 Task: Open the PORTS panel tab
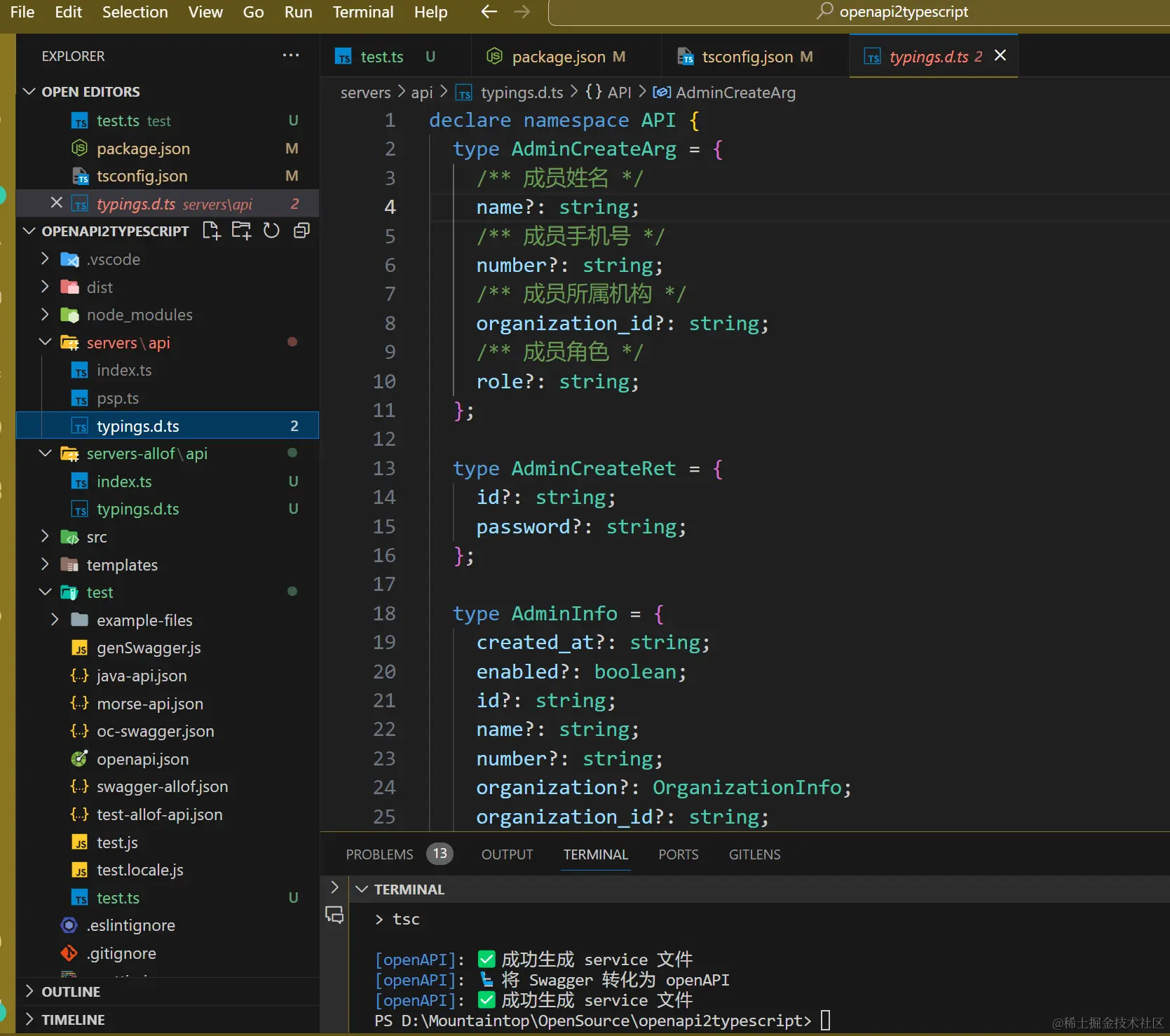678,854
